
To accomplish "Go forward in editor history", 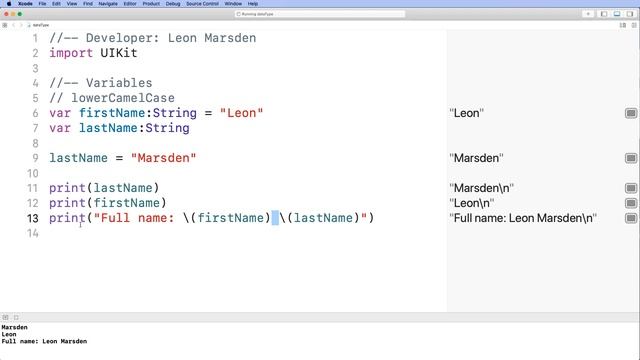I will click(x=21, y=25).
